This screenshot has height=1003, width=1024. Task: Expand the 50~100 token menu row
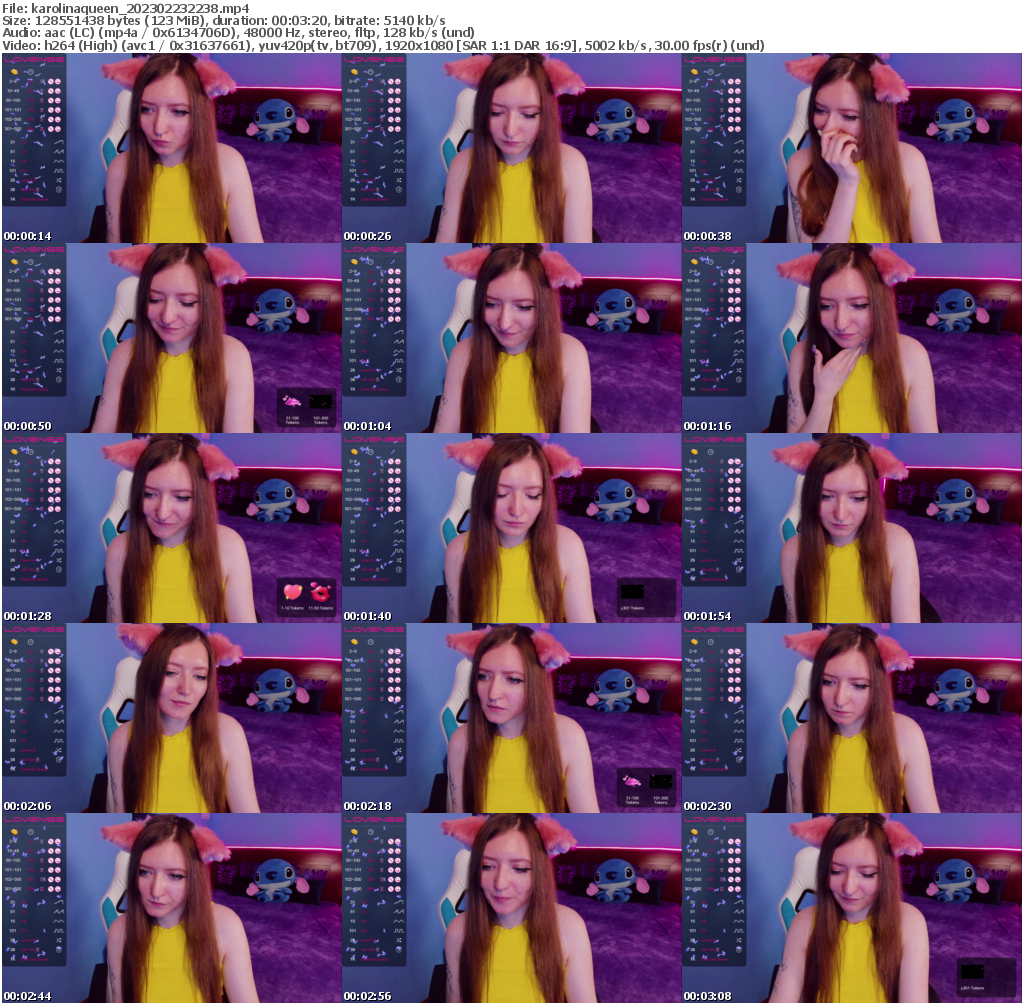pos(13,101)
